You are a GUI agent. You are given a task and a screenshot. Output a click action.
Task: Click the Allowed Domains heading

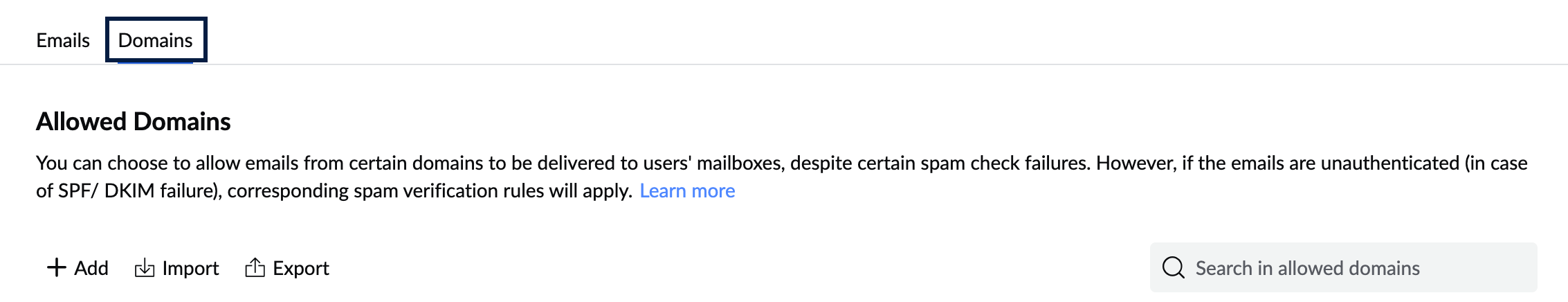[x=134, y=121]
